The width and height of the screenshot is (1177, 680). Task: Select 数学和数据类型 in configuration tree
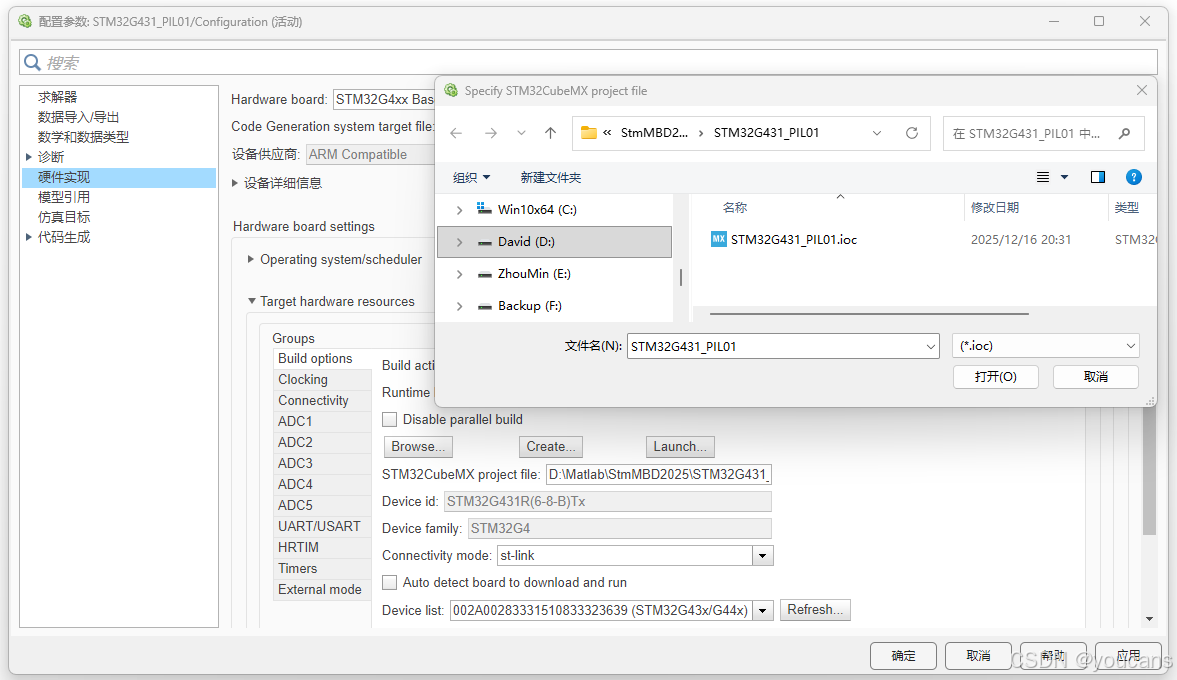click(x=83, y=137)
